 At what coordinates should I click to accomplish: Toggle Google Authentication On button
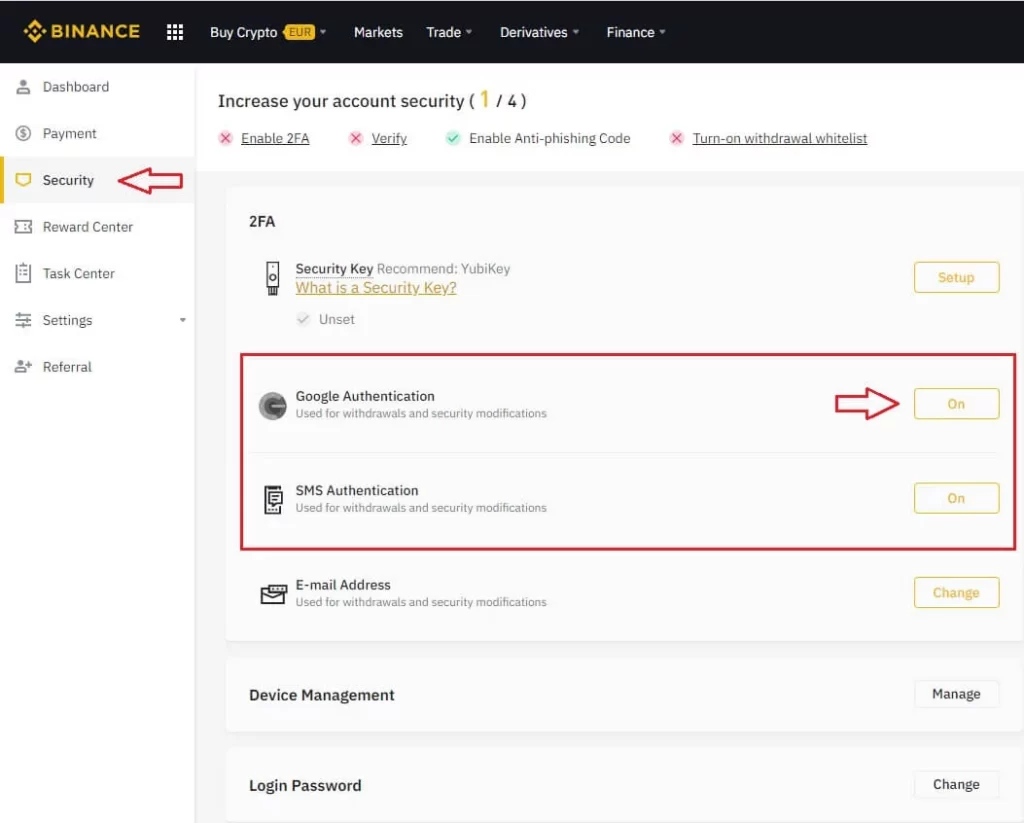[956, 404]
